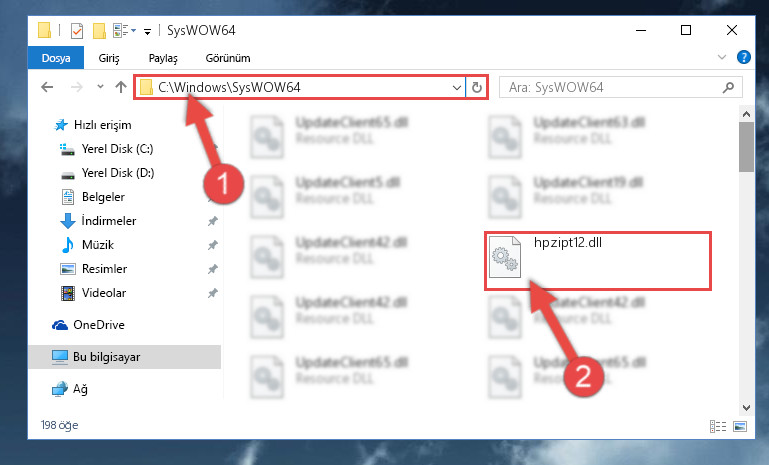Click the New Folder quick access icon
Screen dimensions: 769x465
(99, 30)
